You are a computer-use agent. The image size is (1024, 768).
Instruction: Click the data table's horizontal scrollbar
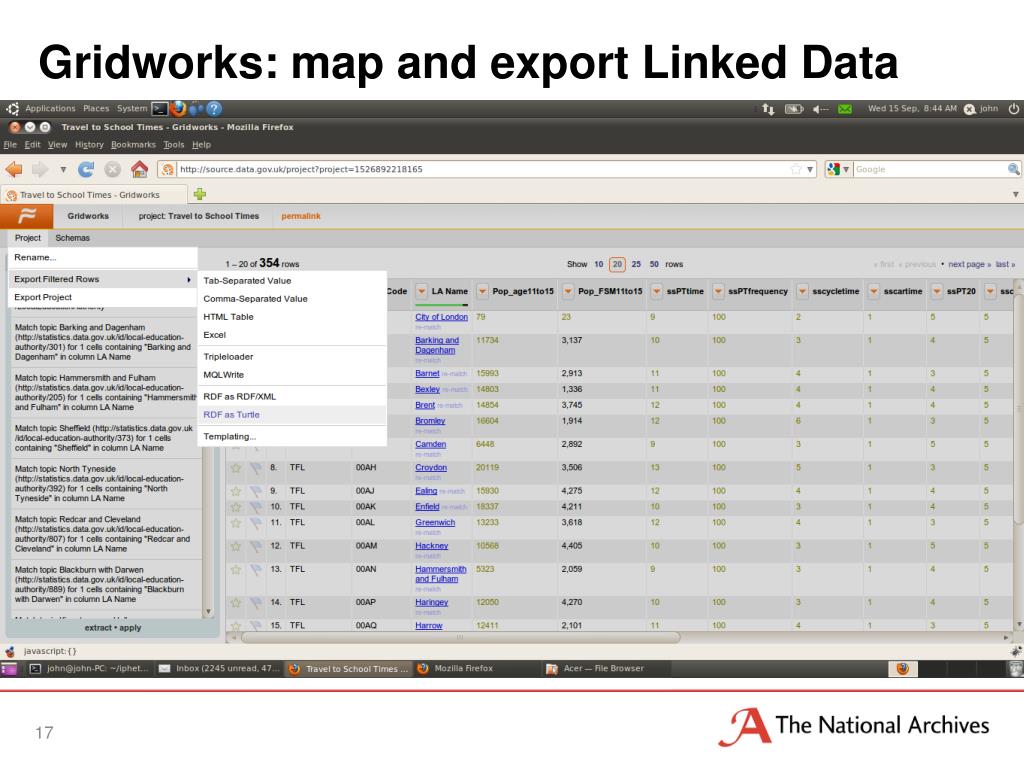click(460, 637)
